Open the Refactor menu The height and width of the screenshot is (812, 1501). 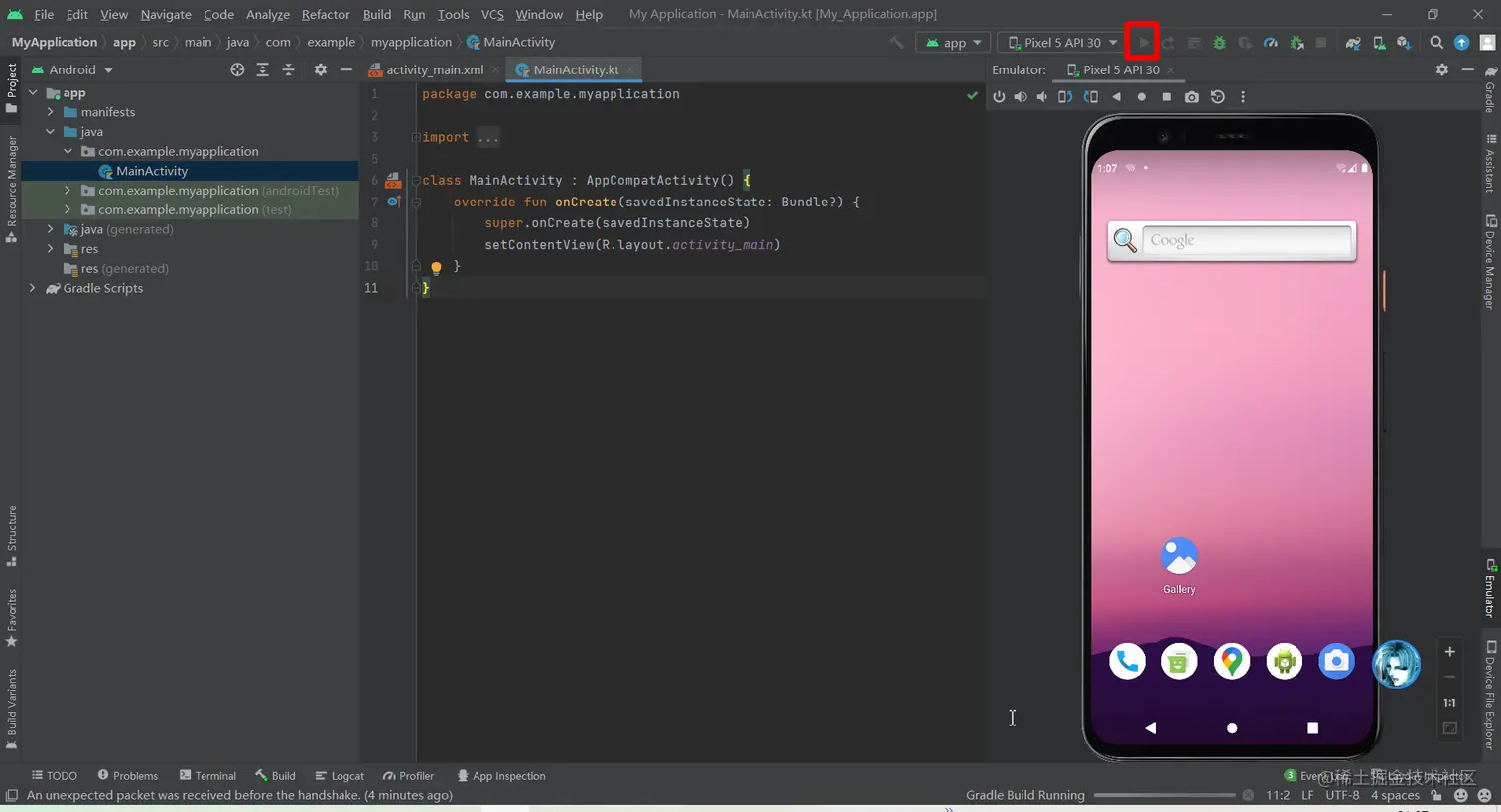click(326, 14)
